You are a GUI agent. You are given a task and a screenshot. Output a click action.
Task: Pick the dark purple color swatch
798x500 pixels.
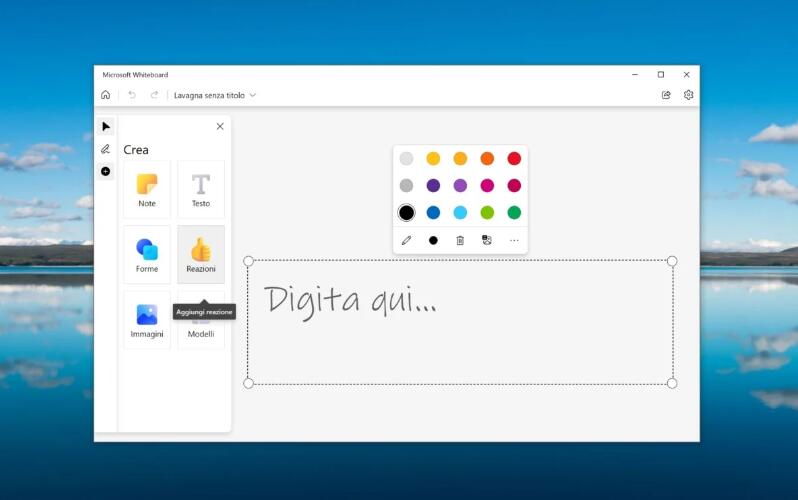click(x=433, y=185)
